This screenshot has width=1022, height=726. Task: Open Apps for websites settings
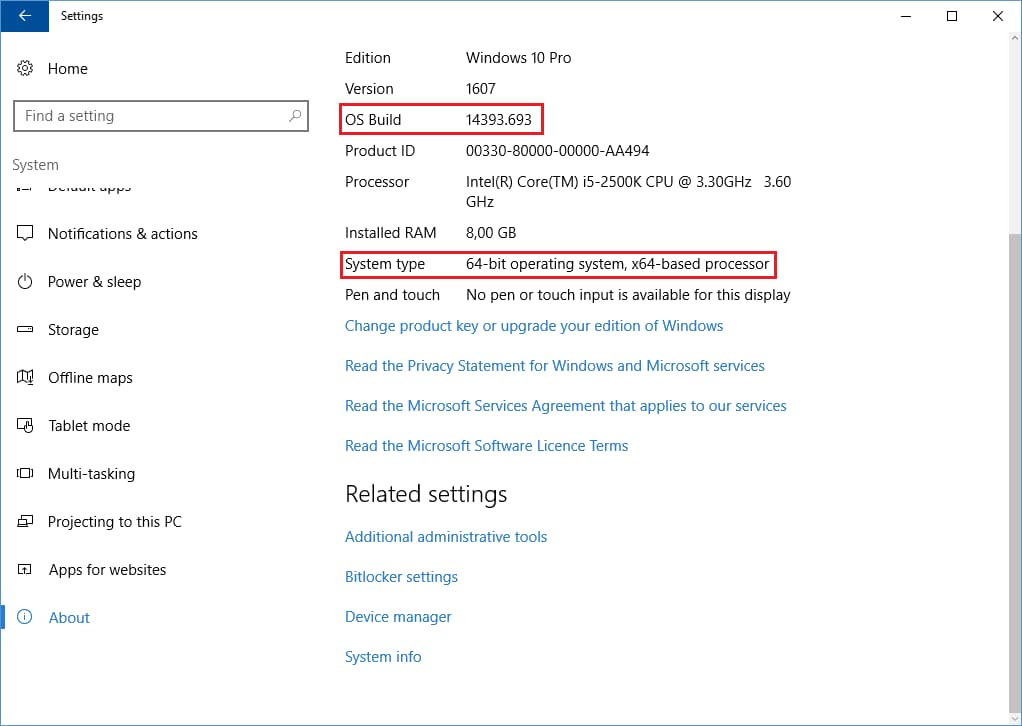click(x=107, y=570)
